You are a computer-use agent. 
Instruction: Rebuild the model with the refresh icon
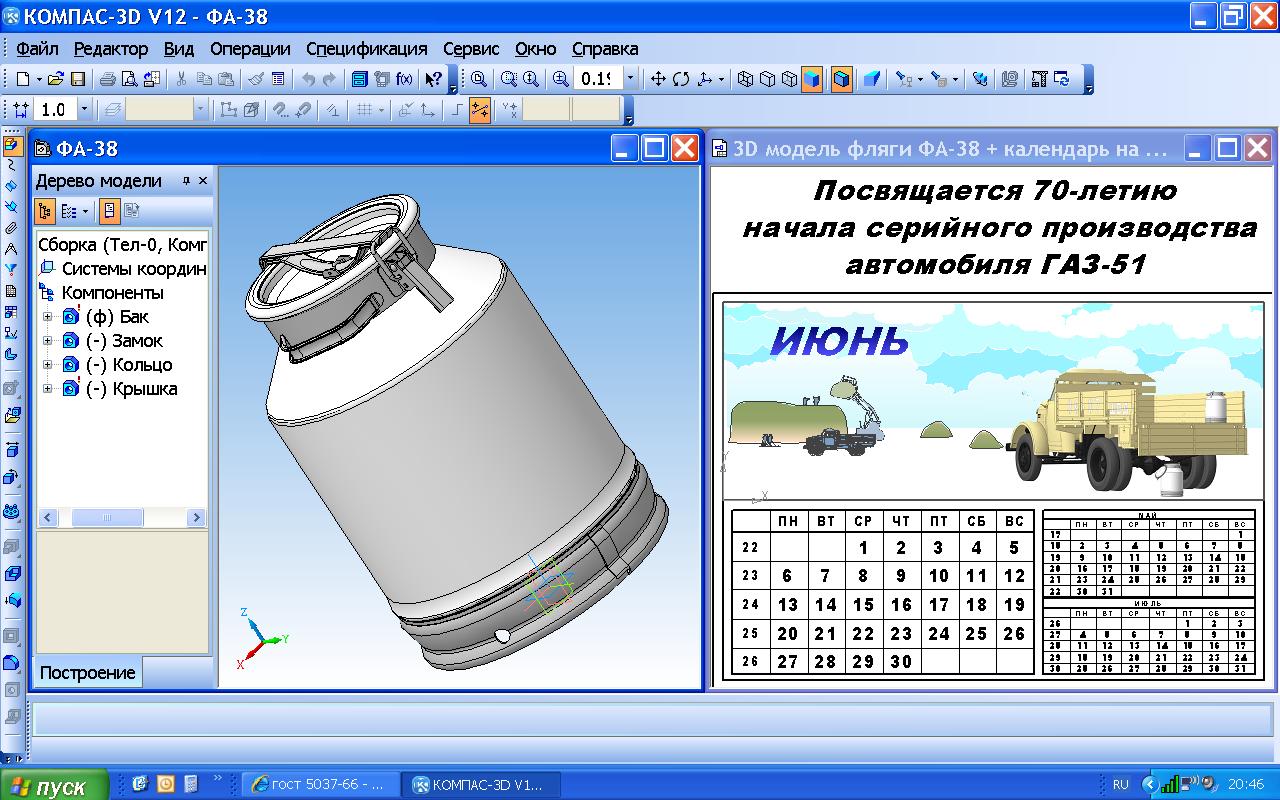(x=1062, y=79)
